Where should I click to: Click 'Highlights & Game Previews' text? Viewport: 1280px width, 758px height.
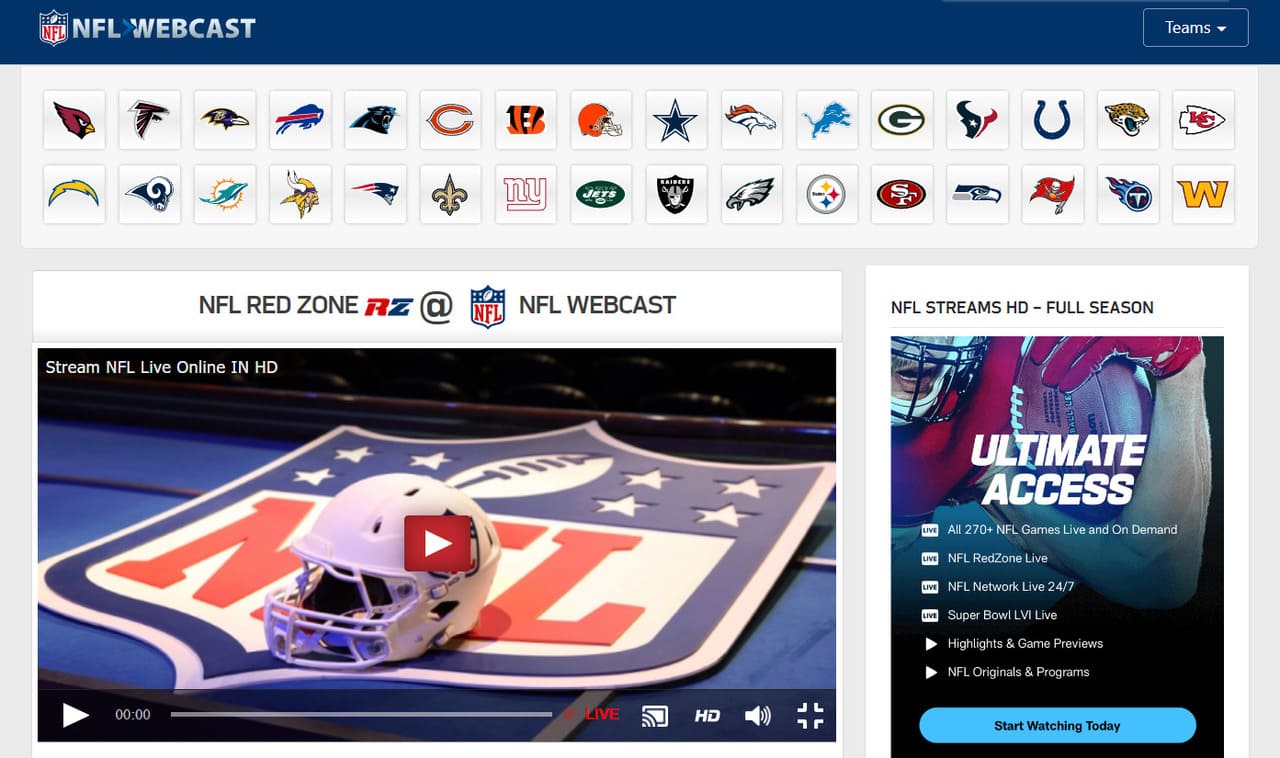tap(1025, 644)
